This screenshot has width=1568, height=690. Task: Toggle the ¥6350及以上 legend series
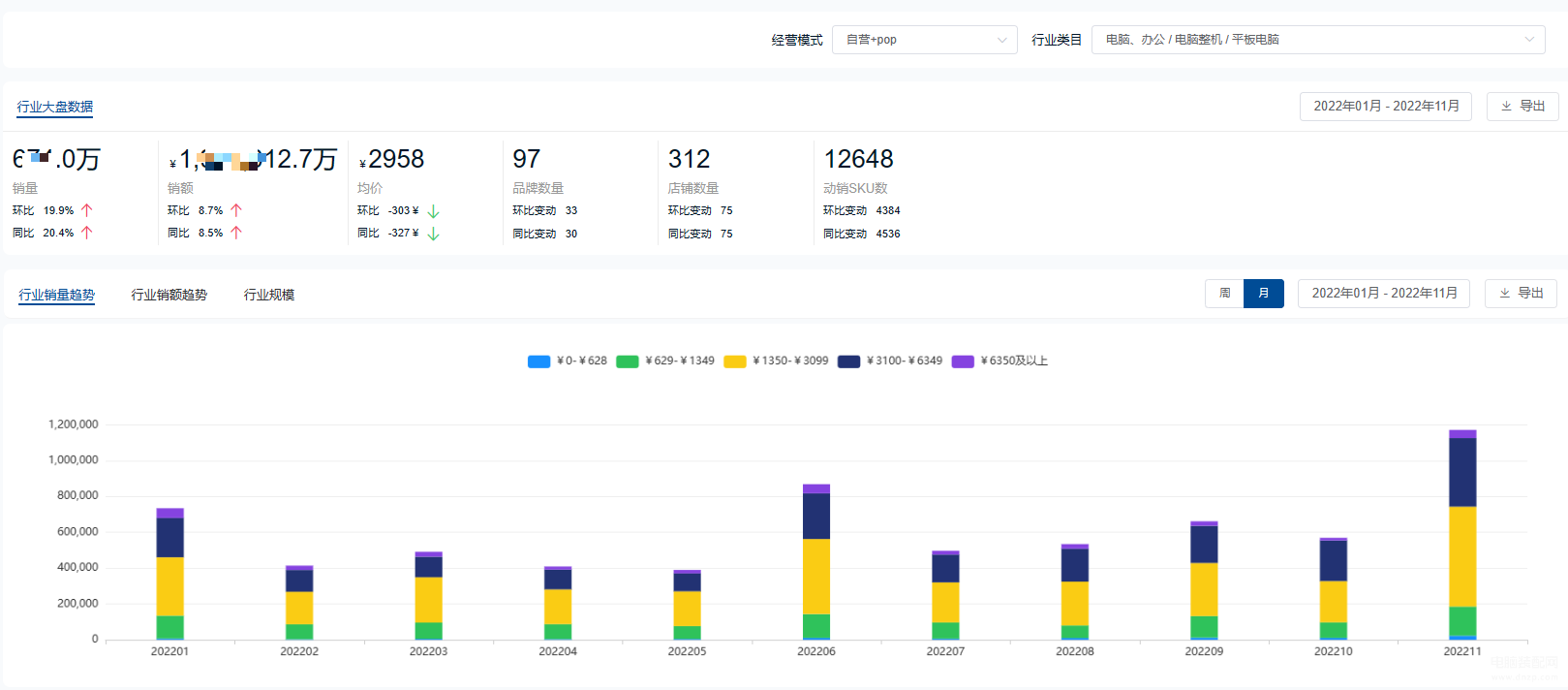(999, 361)
